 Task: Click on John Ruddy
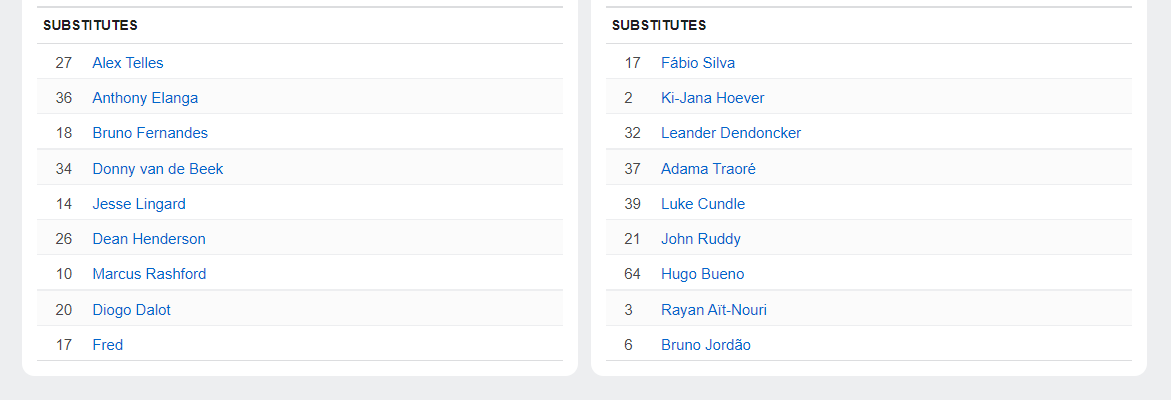(701, 239)
